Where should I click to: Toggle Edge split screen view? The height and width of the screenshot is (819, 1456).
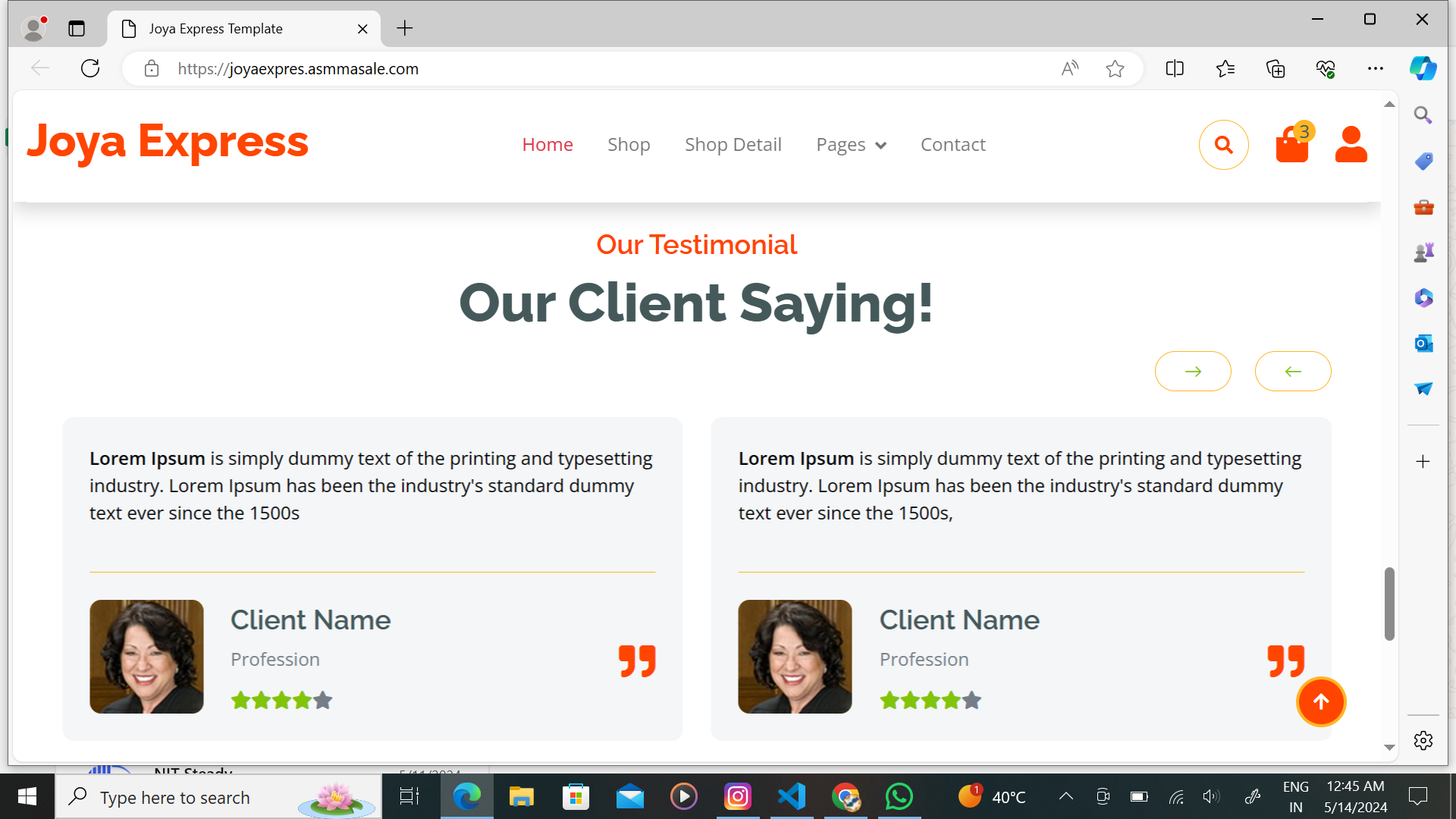(x=1175, y=69)
